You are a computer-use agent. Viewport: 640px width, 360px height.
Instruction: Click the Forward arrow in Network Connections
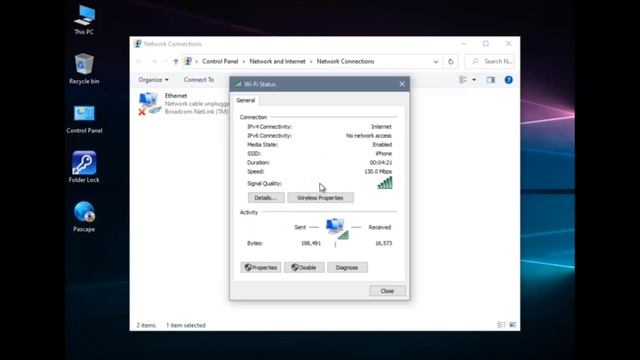coord(154,62)
